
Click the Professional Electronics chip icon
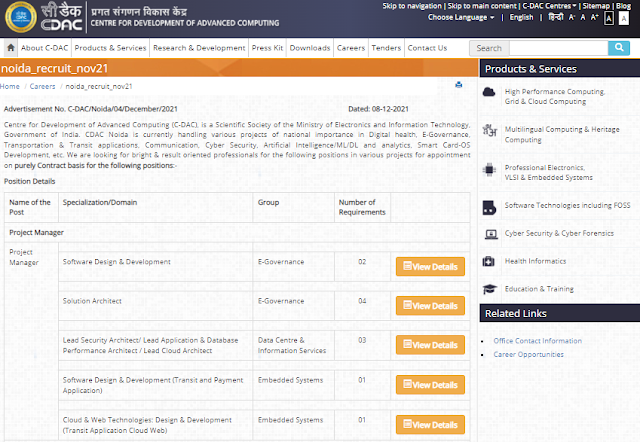[x=489, y=169]
